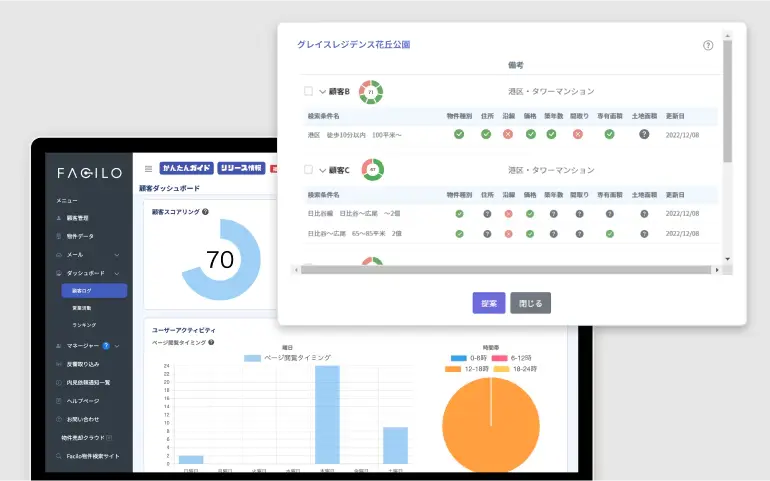Click the help icon beside ページ閲覧タイミング
Viewport: 770px width, 481px height.
(211, 343)
